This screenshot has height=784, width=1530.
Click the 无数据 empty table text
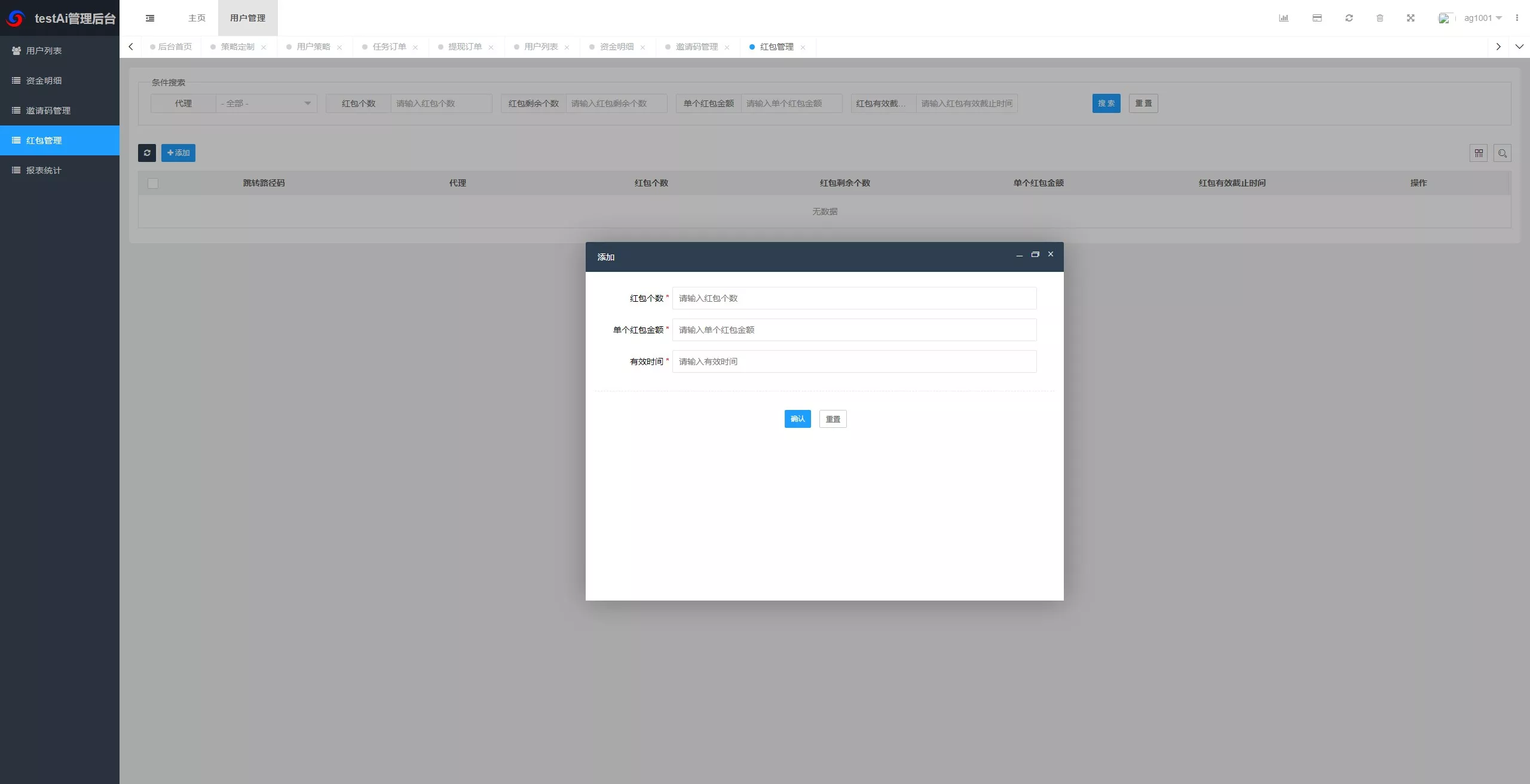click(824, 212)
